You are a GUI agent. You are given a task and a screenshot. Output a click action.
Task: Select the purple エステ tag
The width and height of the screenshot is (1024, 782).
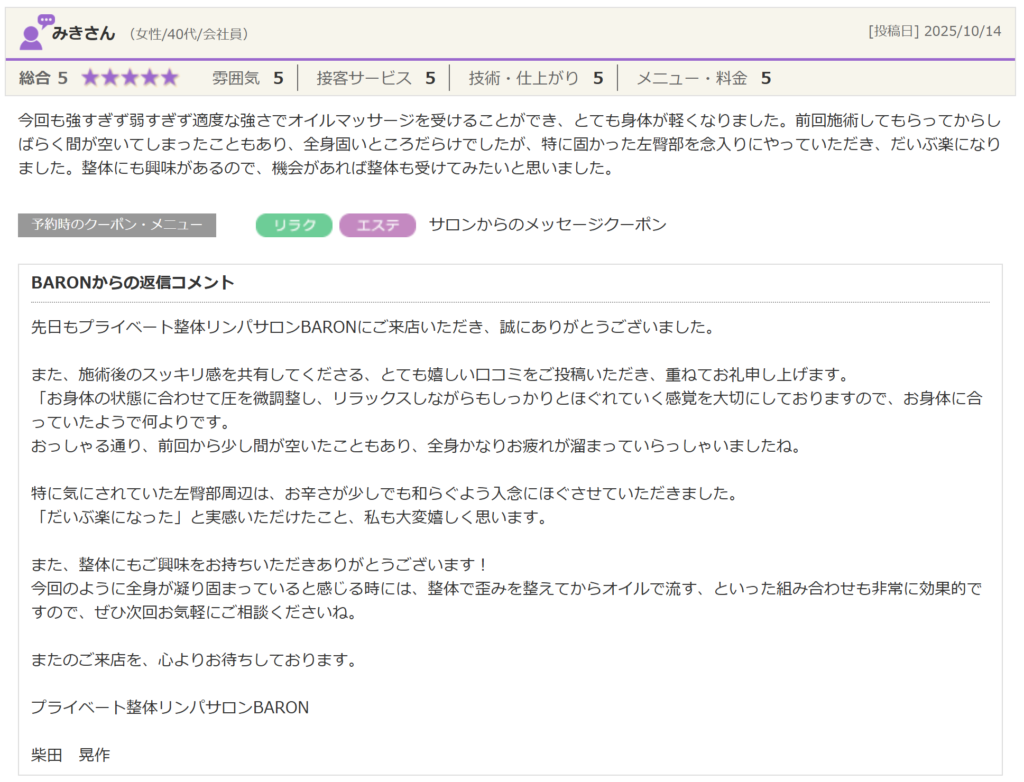pos(377,226)
